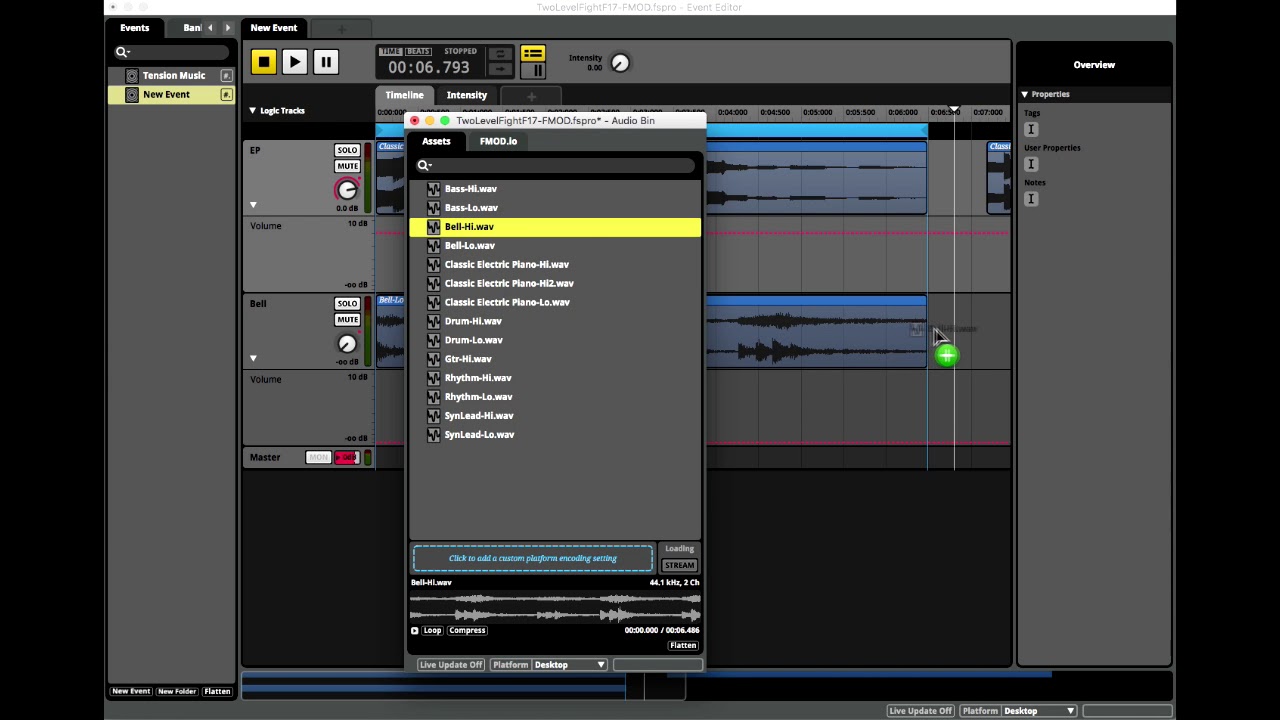The image size is (1280, 720).
Task: Click the Rhythm-Lo.wav waveform icon
Action: pos(433,397)
